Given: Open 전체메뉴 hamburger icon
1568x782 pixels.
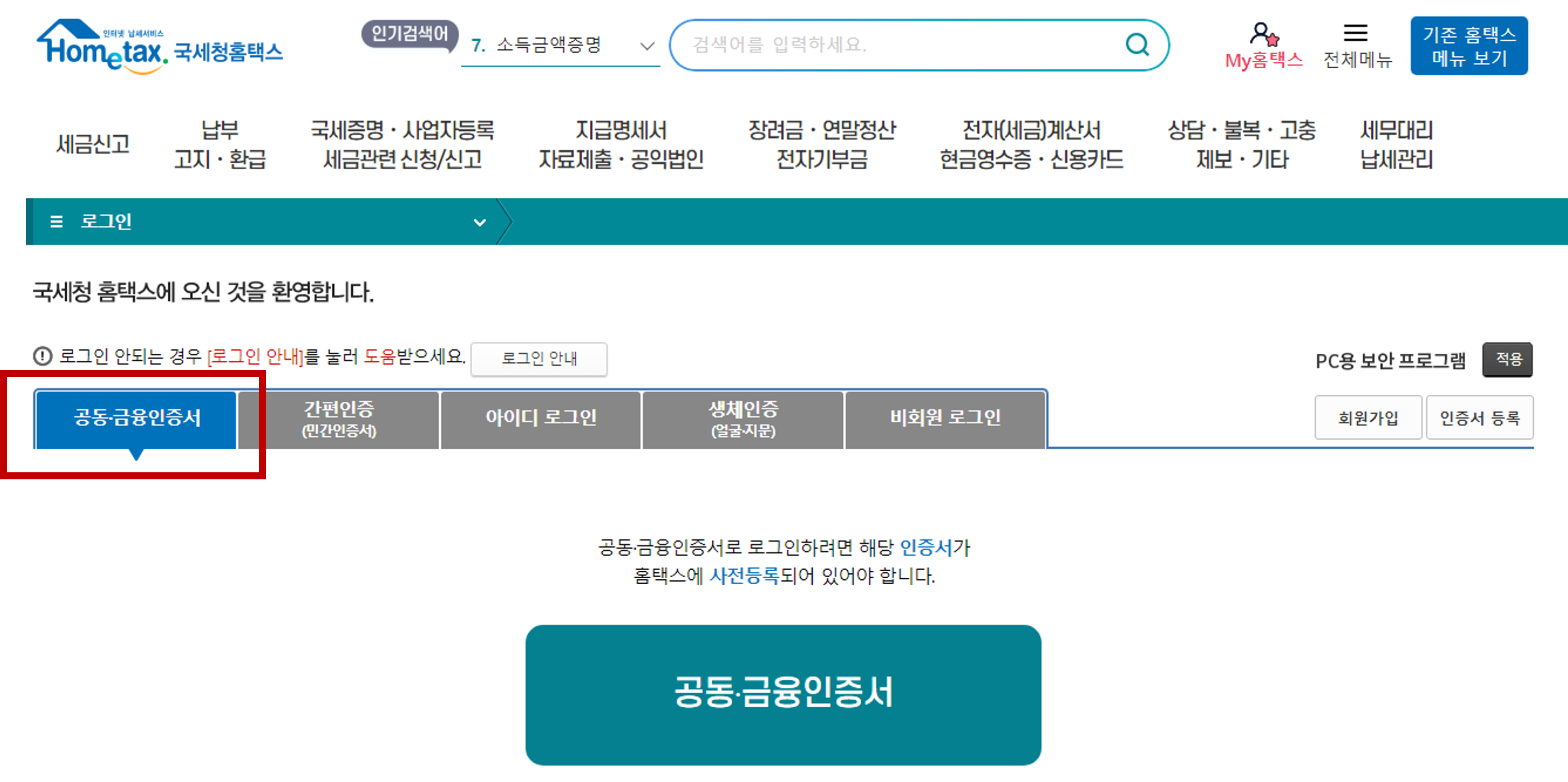Looking at the screenshot, I should coord(1355,33).
